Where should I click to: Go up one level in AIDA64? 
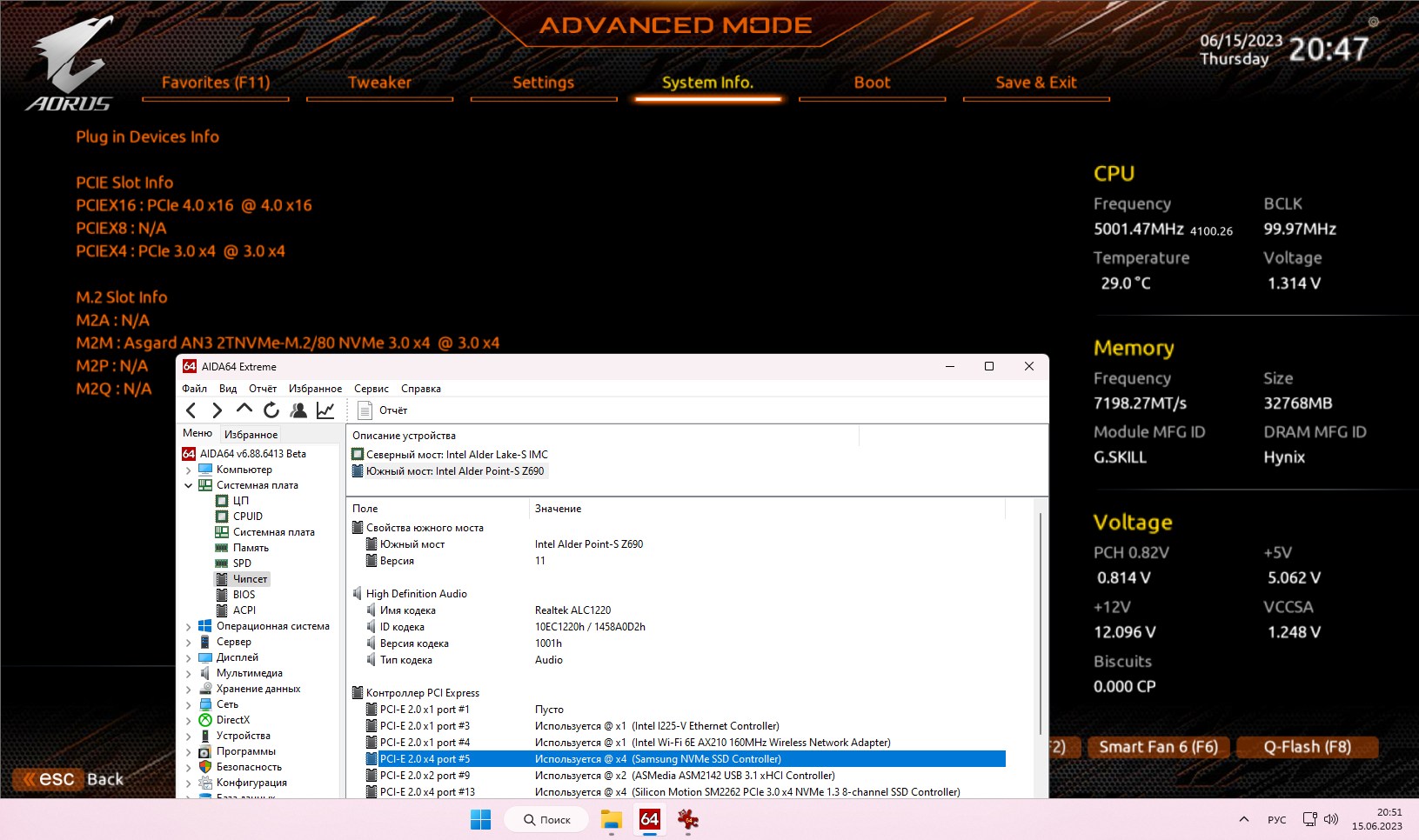[x=244, y=410]
